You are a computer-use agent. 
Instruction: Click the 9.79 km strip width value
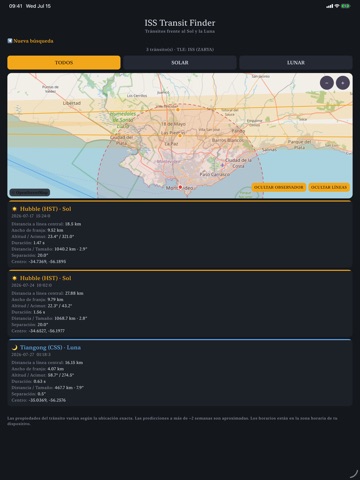coord(55,300)
